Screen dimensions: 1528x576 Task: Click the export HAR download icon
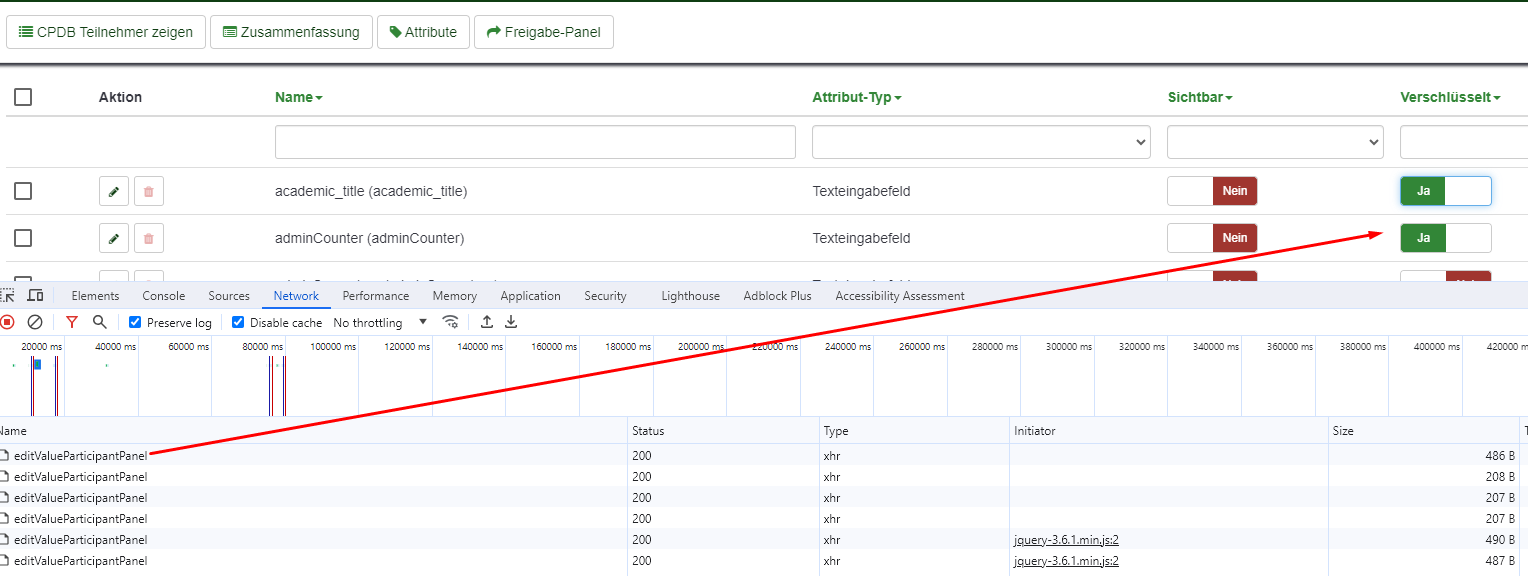point(511,322)
